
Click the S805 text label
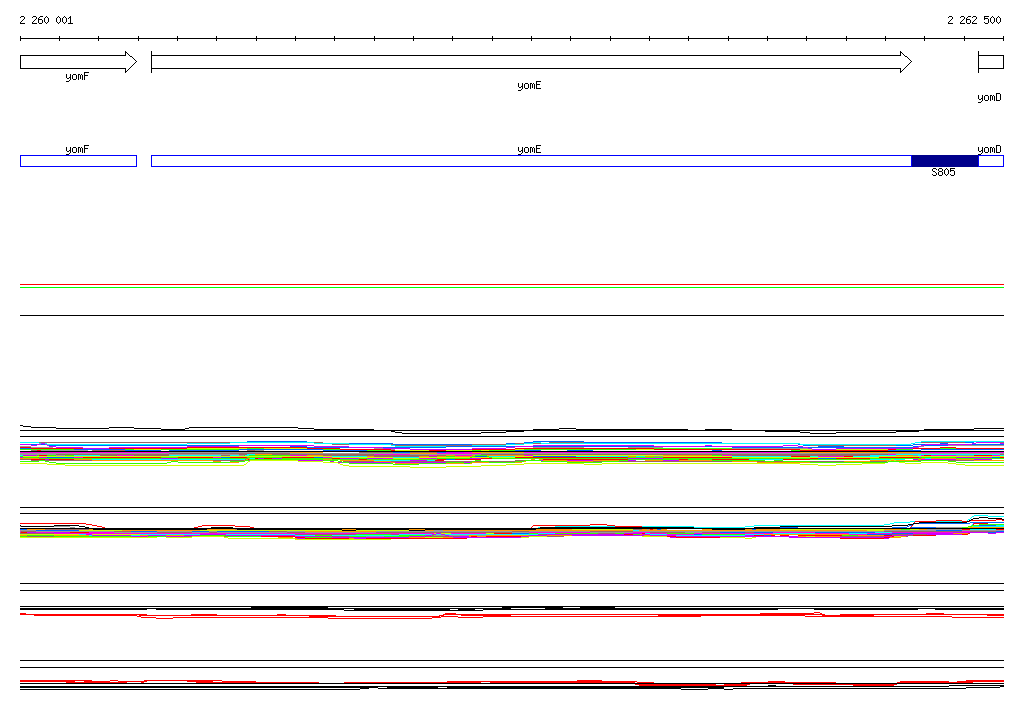click(943, 173)
